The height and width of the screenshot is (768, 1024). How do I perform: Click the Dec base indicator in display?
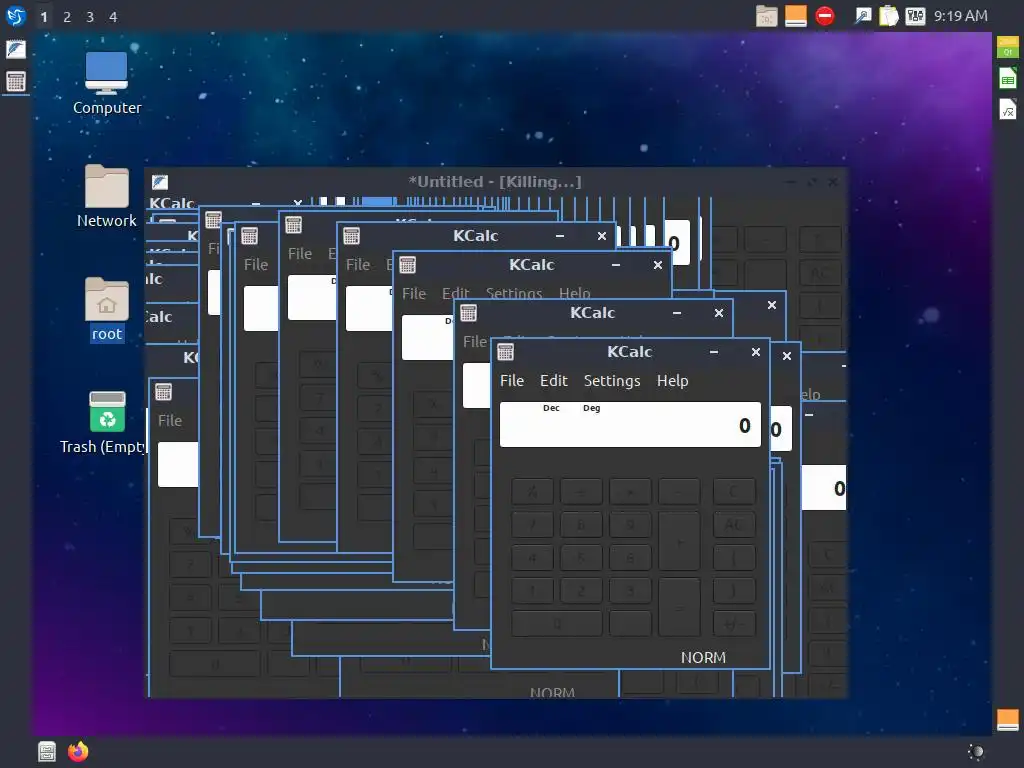coord(551,408)
